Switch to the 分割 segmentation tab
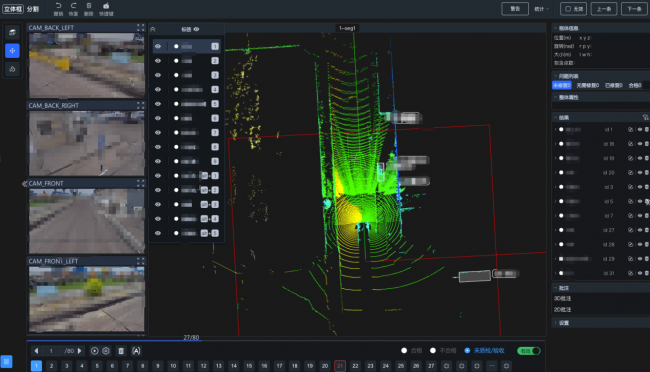 coord(33,9)
